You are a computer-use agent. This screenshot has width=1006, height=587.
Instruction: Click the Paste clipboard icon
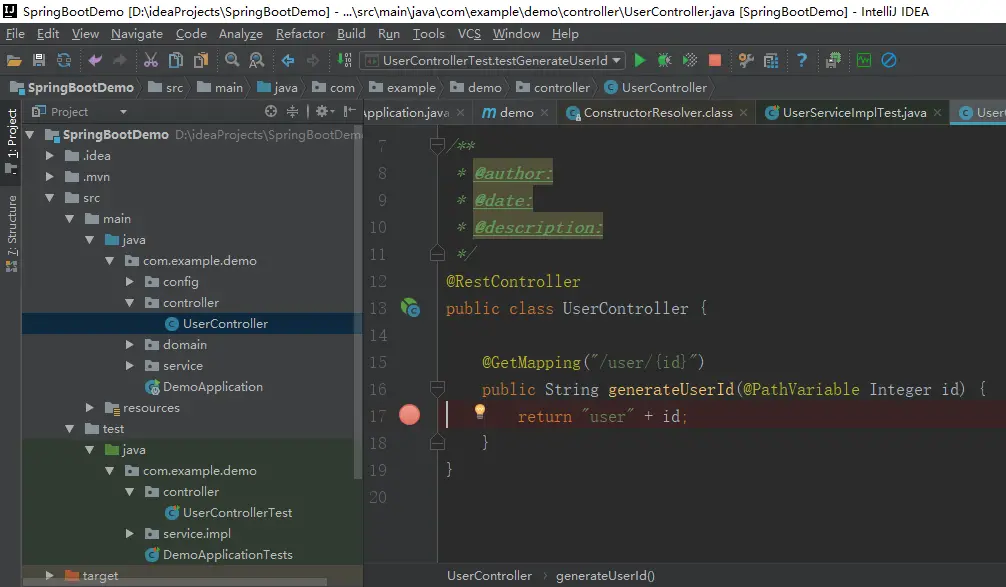click(x=201, y=60)
